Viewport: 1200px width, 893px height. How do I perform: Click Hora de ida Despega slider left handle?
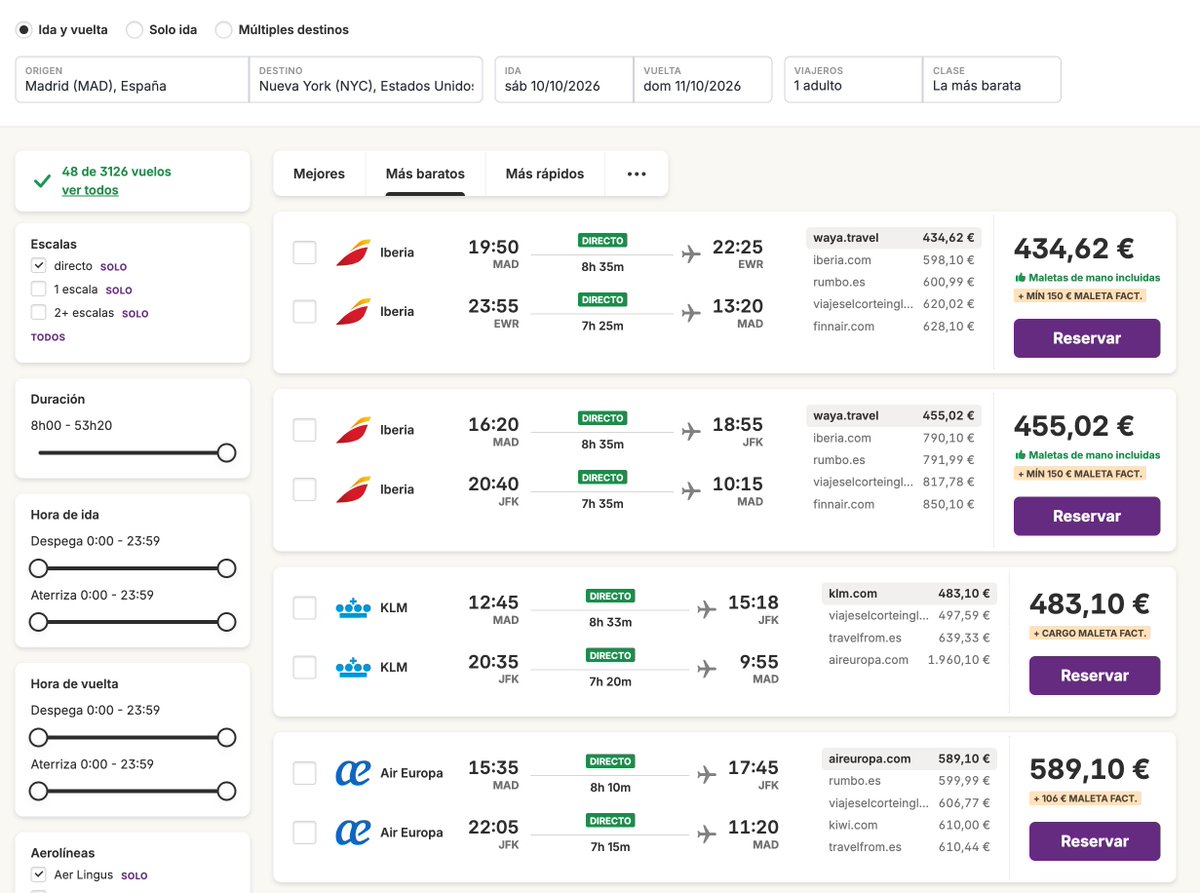pyautogui.click(x=38, y=568)
